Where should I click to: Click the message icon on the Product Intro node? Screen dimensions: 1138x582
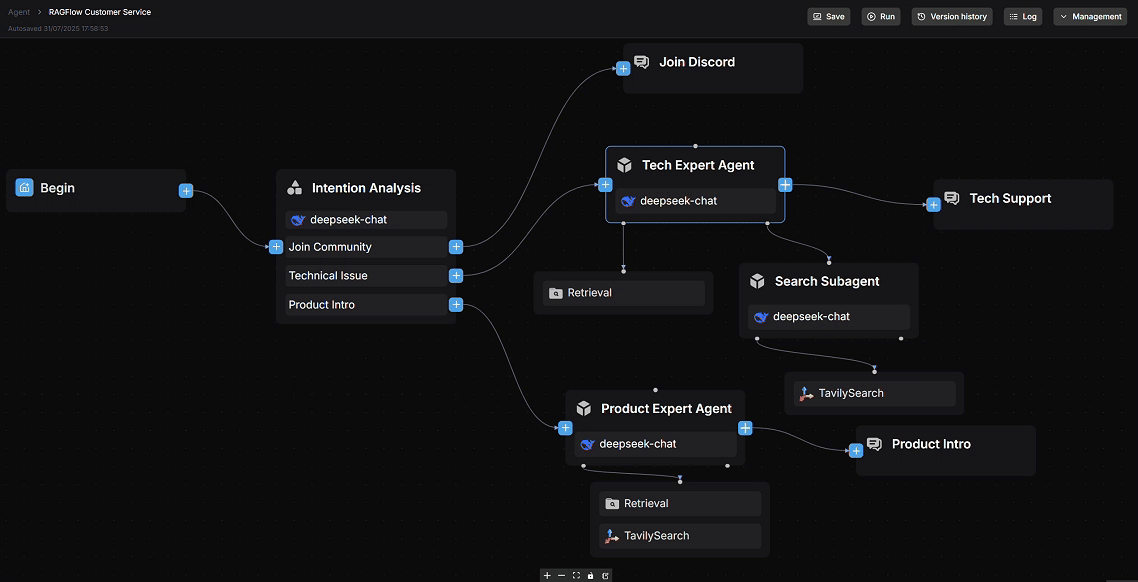874,444
